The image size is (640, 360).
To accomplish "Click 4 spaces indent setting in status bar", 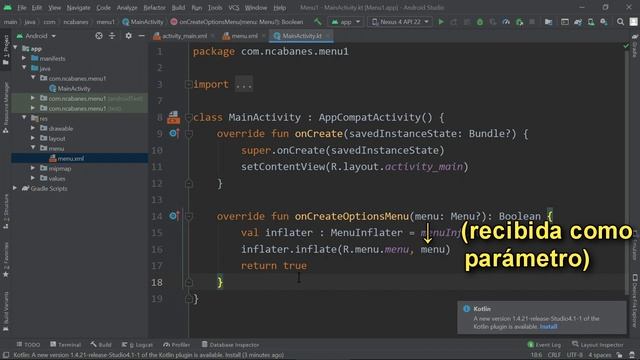I will (x=600, y=355).
